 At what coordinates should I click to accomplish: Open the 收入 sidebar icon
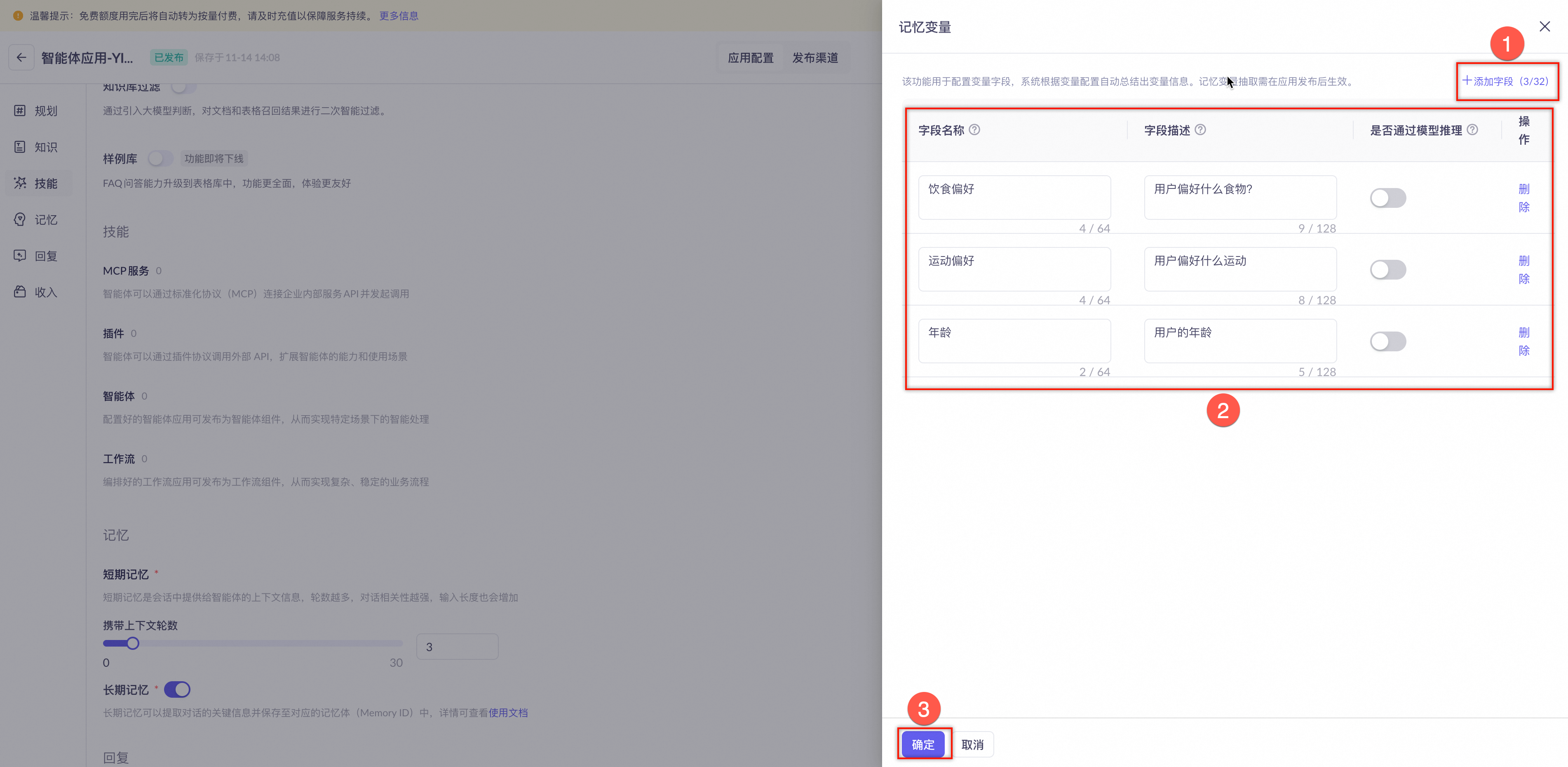pos(20,292)
